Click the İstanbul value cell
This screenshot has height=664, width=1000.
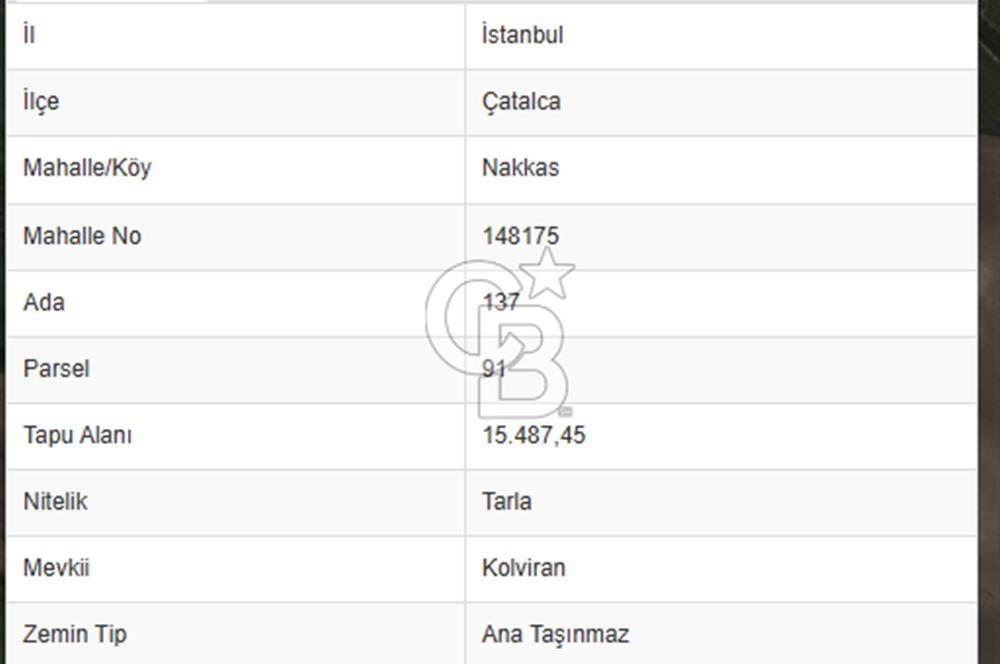pos(522,35)
